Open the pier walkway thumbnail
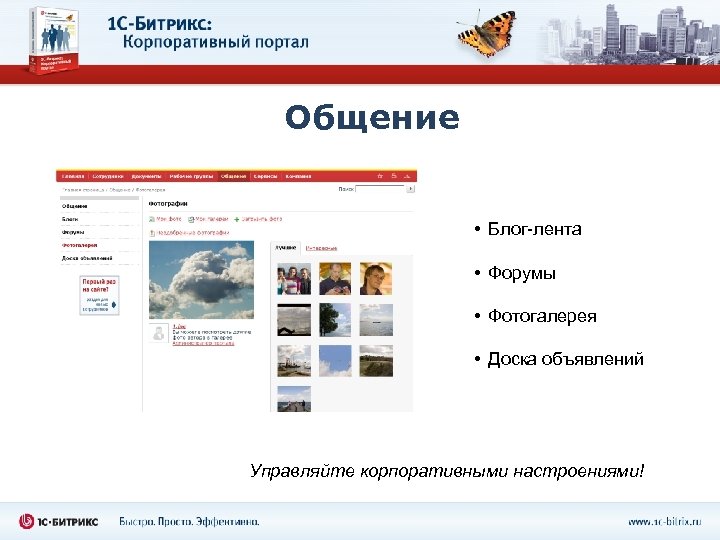 (x=294, y=399)
